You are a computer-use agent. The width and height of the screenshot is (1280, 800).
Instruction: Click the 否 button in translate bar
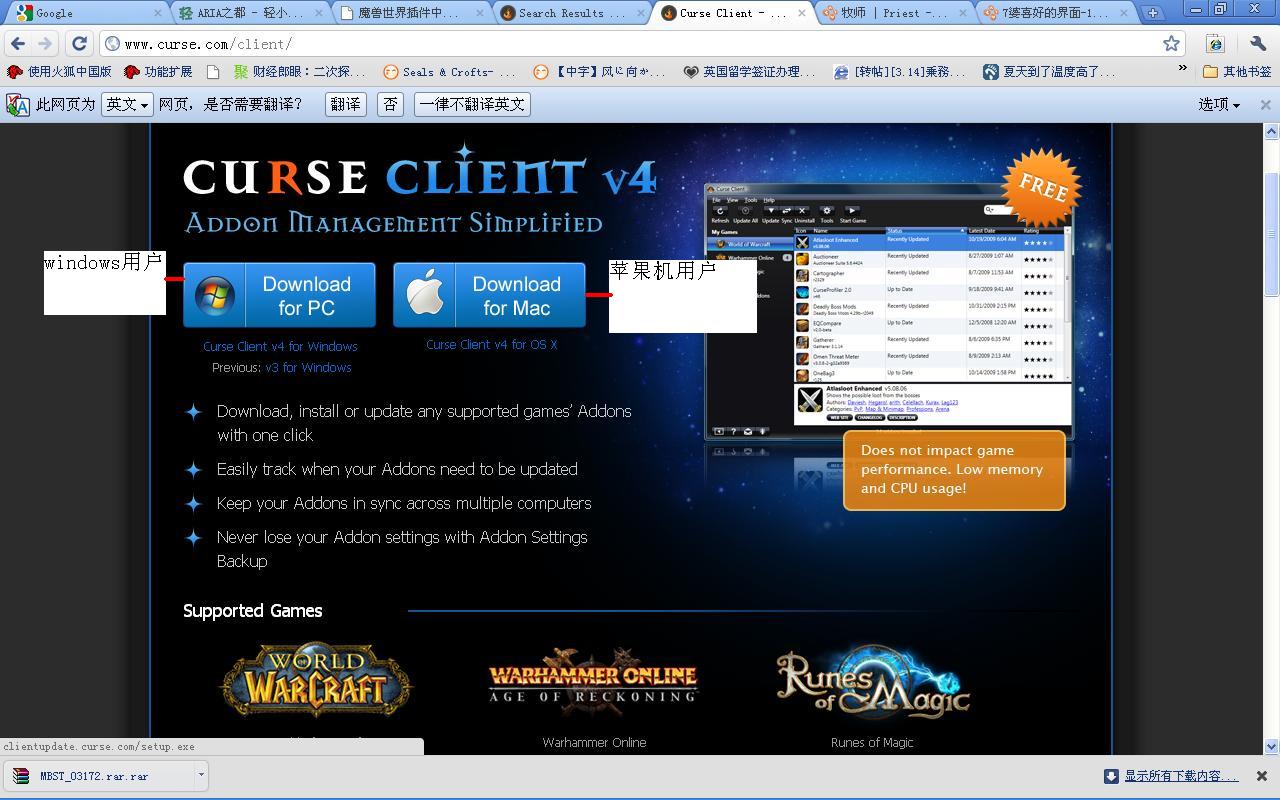point(390,104)
